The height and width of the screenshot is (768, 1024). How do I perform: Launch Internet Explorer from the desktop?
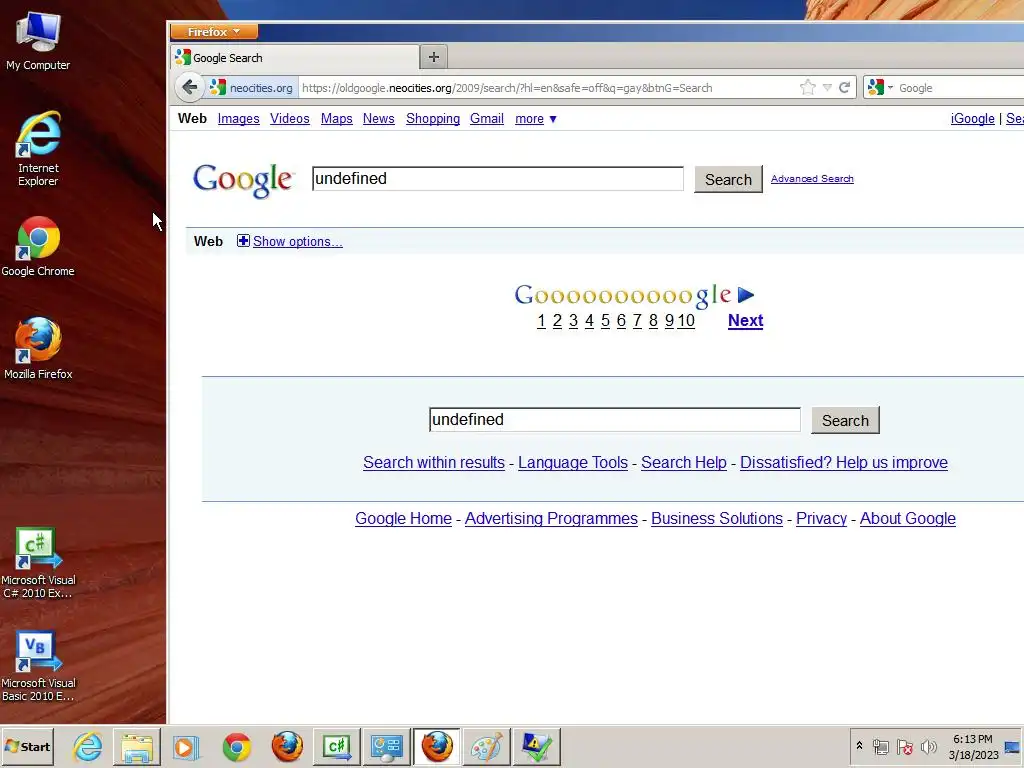pos(38,148)
